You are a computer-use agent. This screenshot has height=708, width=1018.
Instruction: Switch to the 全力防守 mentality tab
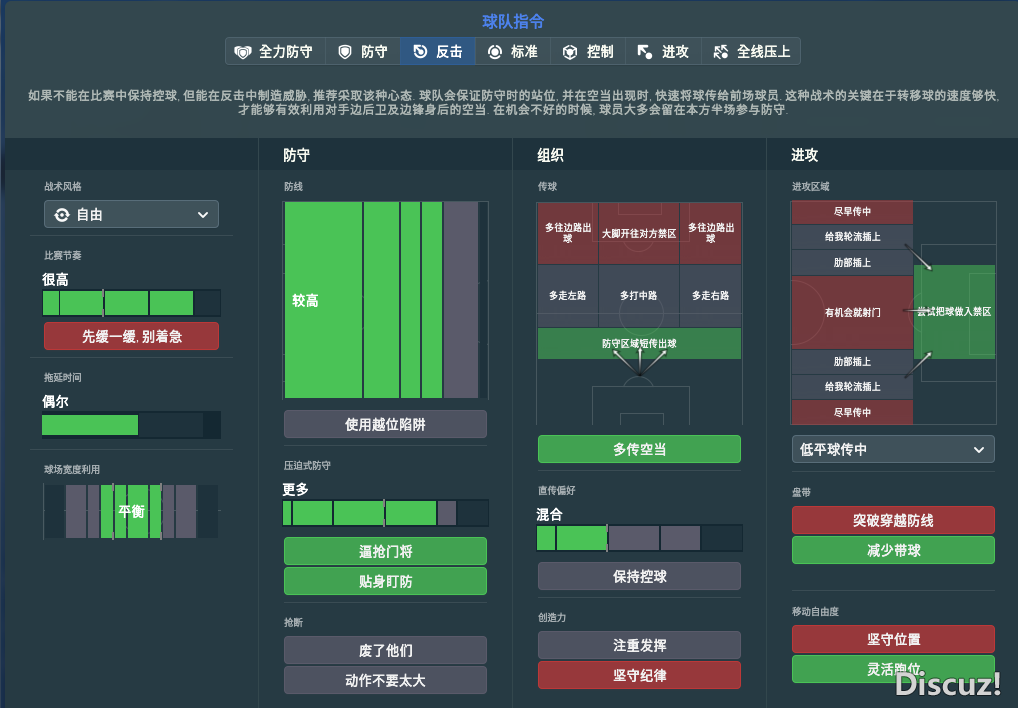[x=271, y=51]
